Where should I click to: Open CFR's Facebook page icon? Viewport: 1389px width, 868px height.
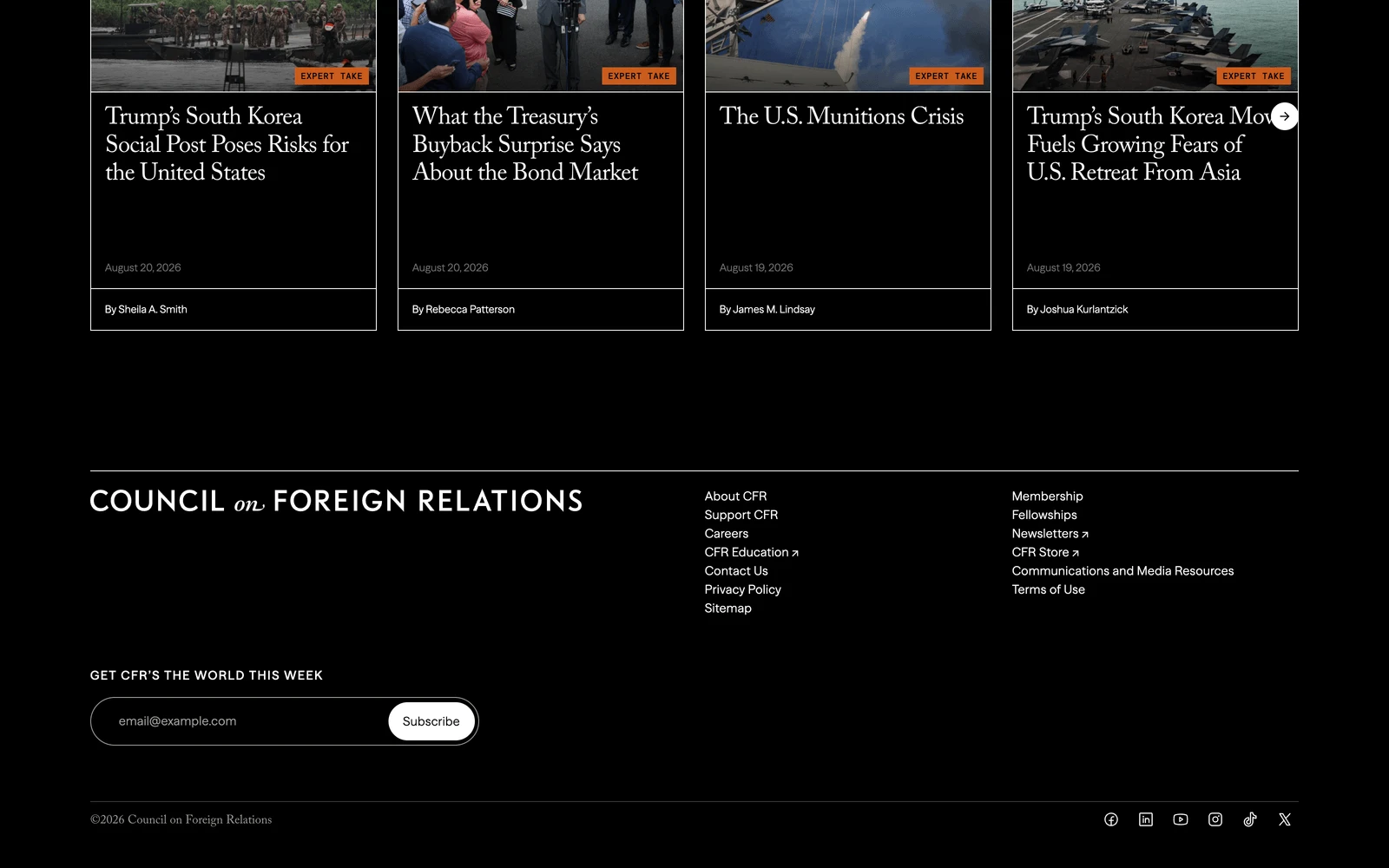[1111, 819]
